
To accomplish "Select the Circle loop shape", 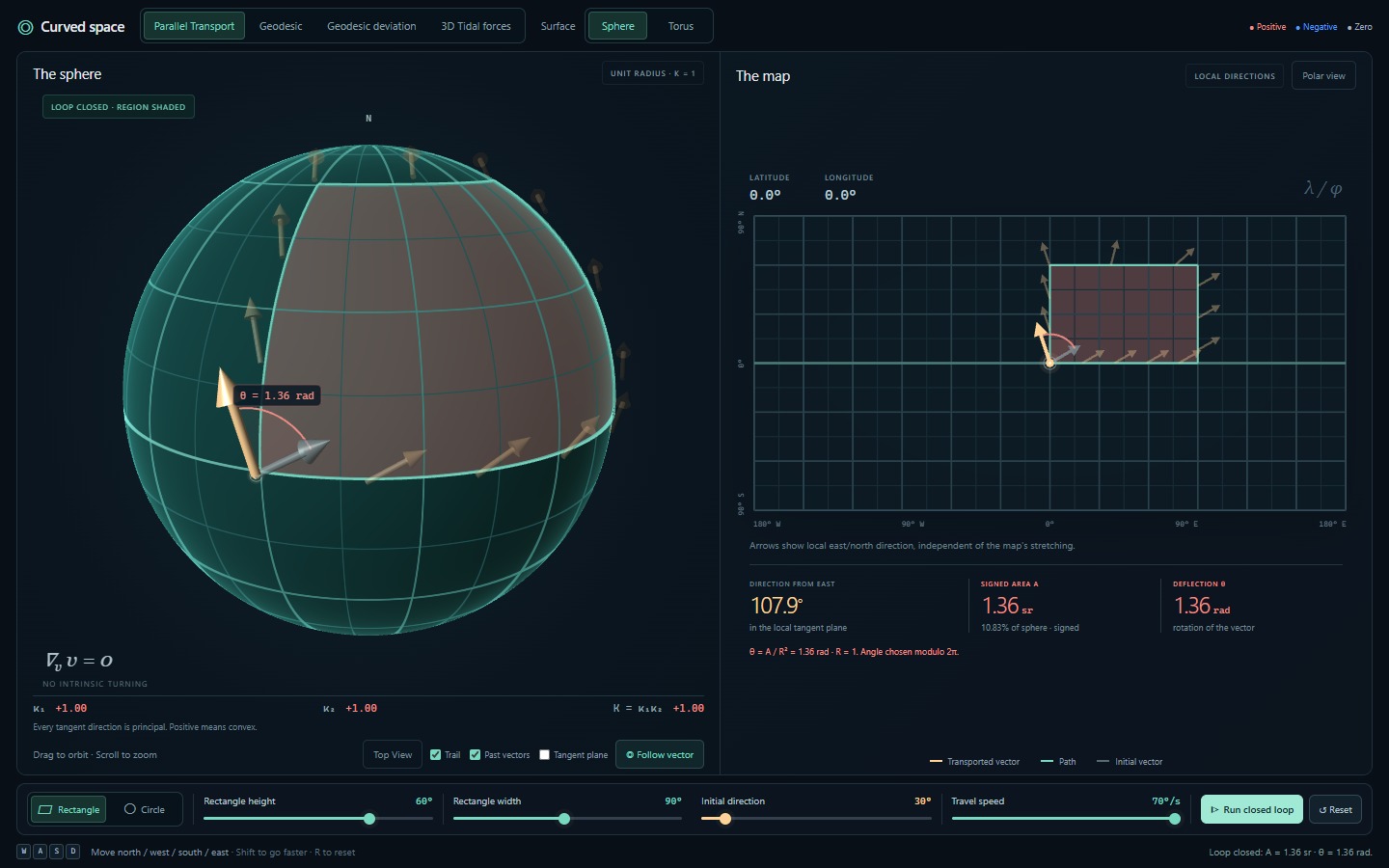I will coord(145,809).
